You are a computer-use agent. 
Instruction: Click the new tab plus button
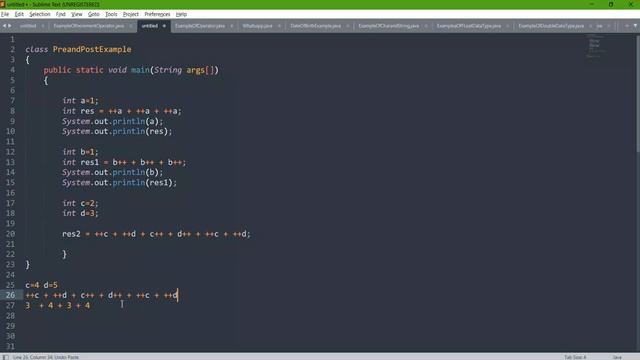(627, 26)
